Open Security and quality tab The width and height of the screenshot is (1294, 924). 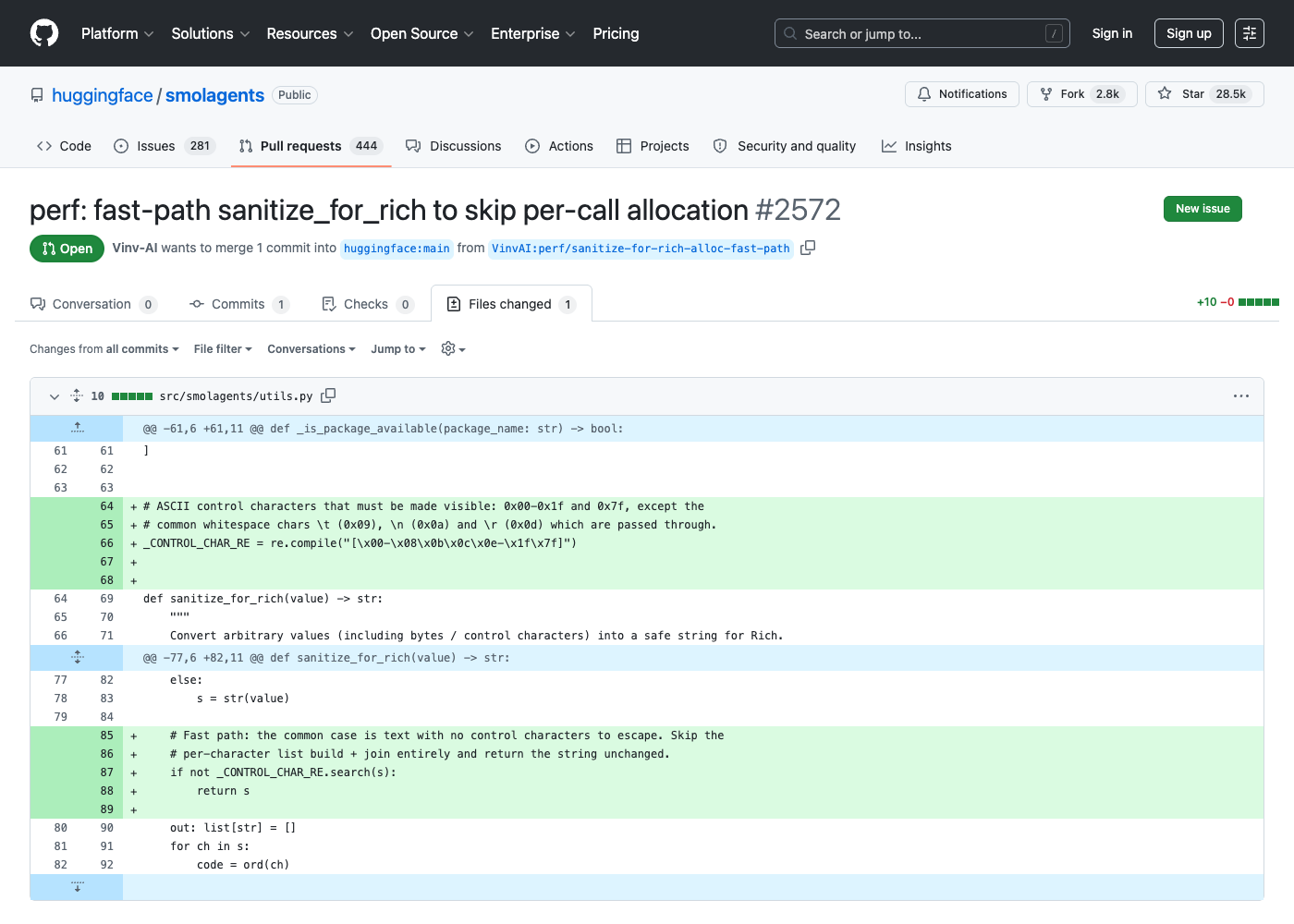click(x=785, y=146)
